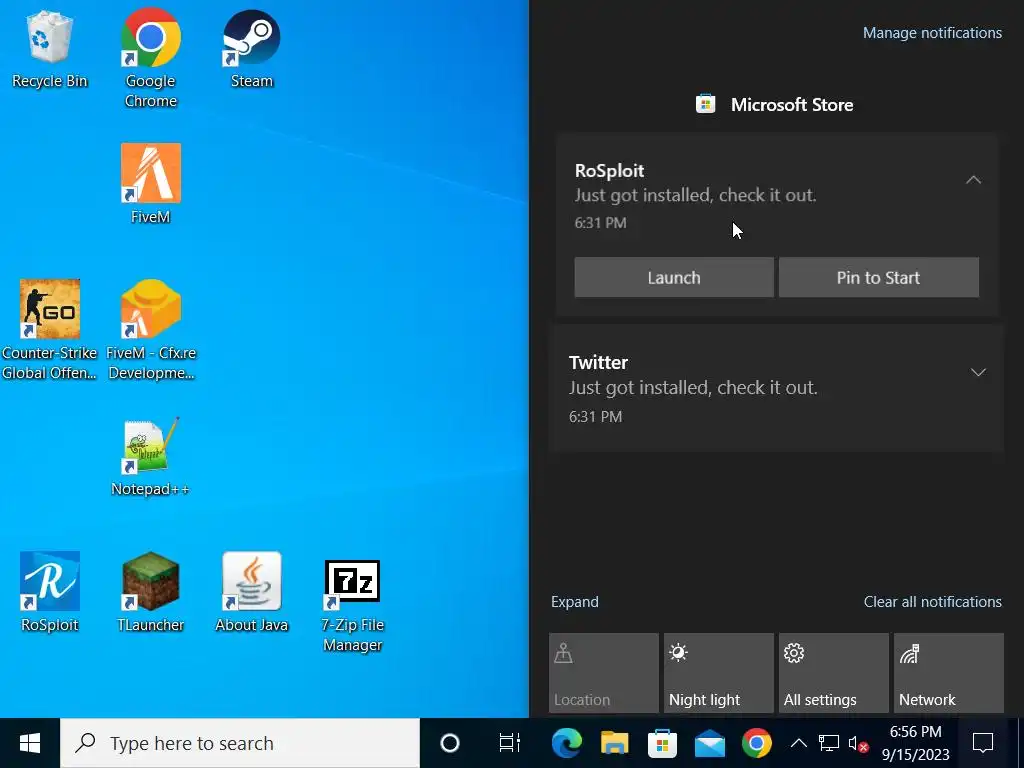
Task: Select the FiveM desktop shortcut
Action: (x=151, y=184)
